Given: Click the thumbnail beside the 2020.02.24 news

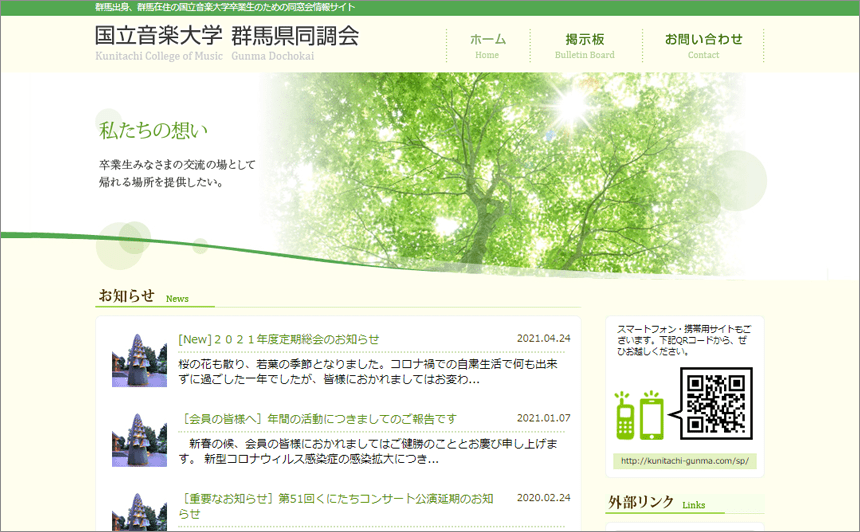Looking at the screenshot, I should coord(139,512).
